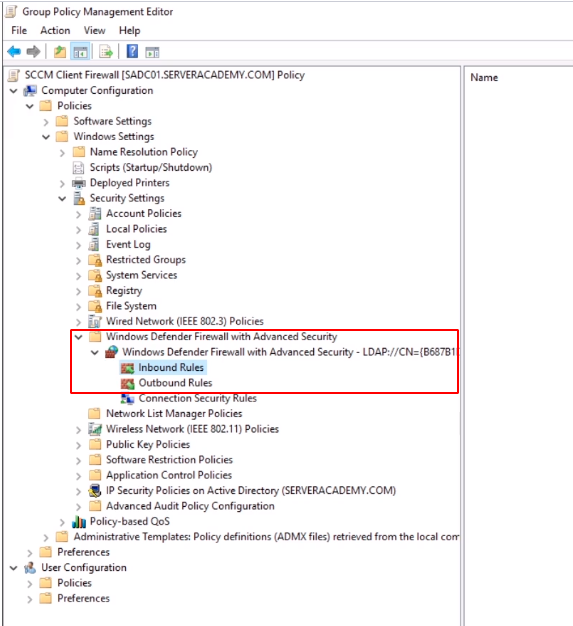Toggle the Show/Hide Console Tree icon
The width and height of the screenshot is (573, 626).
pos(80,52)
